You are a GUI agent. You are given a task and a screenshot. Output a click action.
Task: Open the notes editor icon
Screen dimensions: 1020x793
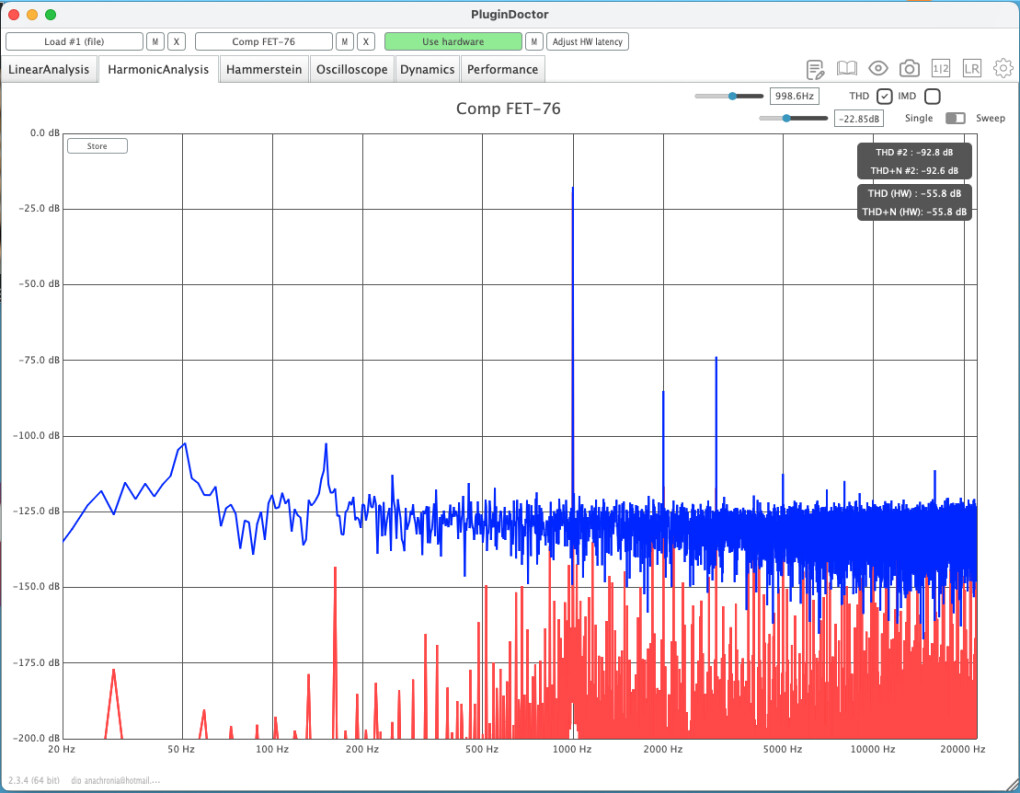815,69
